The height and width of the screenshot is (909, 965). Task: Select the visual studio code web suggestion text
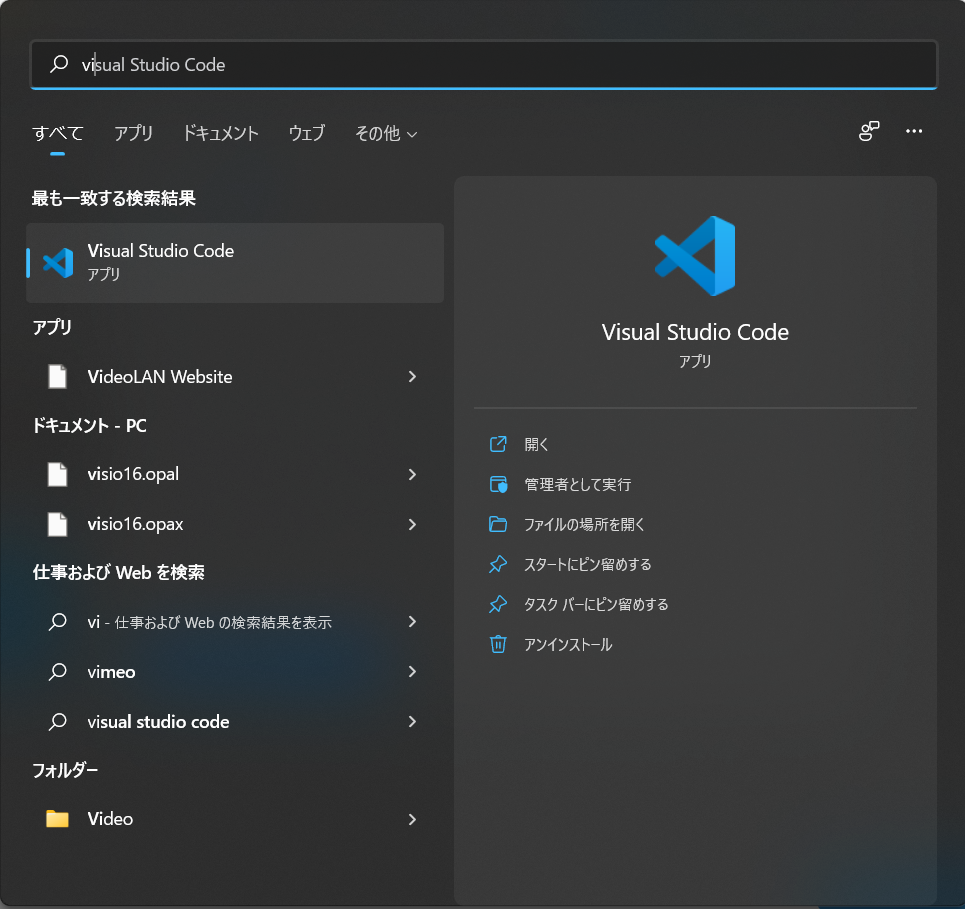(158, 722)
